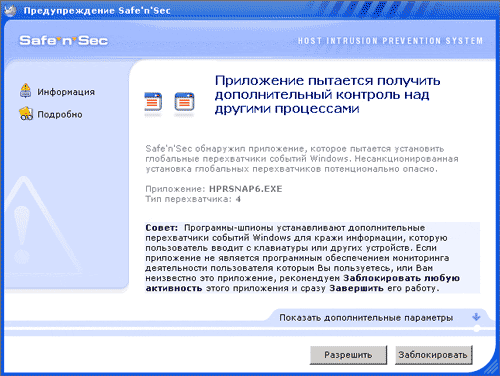Open the Подробно section
This screenshot has height=376, width=500.
60,115
